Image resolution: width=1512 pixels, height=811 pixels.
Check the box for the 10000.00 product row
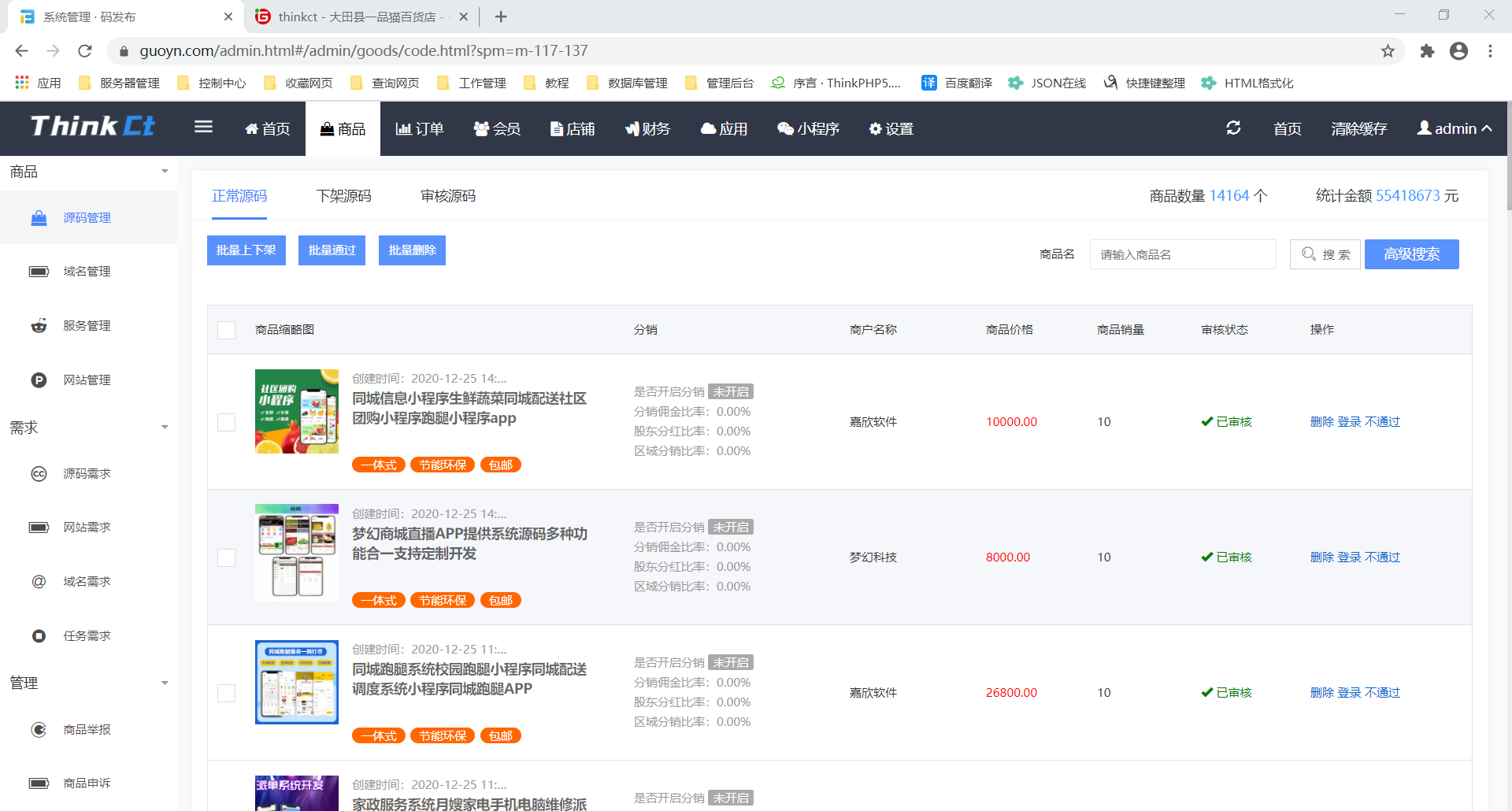coord(227,422)
